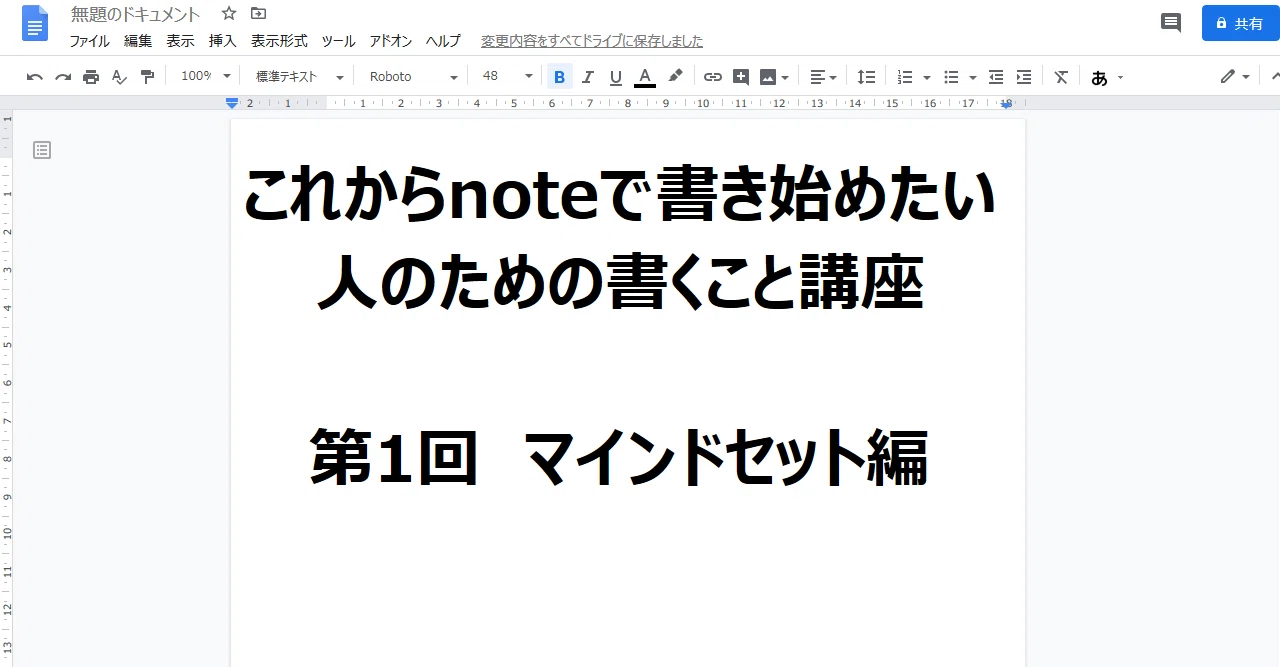
Task: Expand the bulleted list options arrow
Action: (x=973, y=77)
